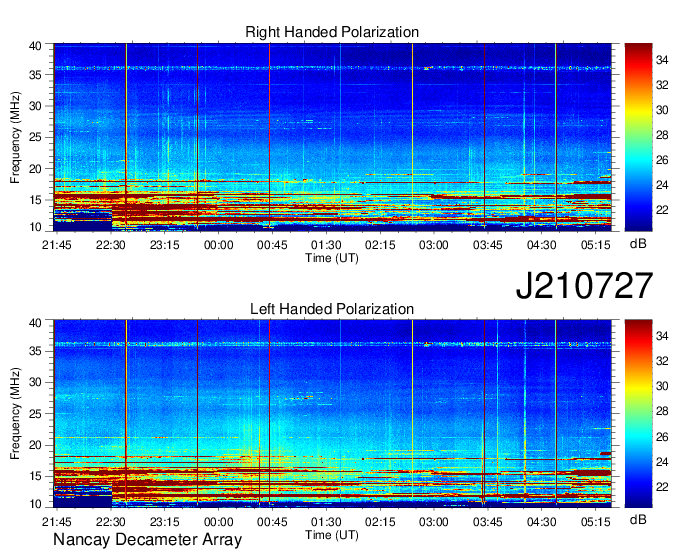Click the '32' dB value on lower color bar
The width and height of the screenshot is (680, 552).
tap(662, 361)
